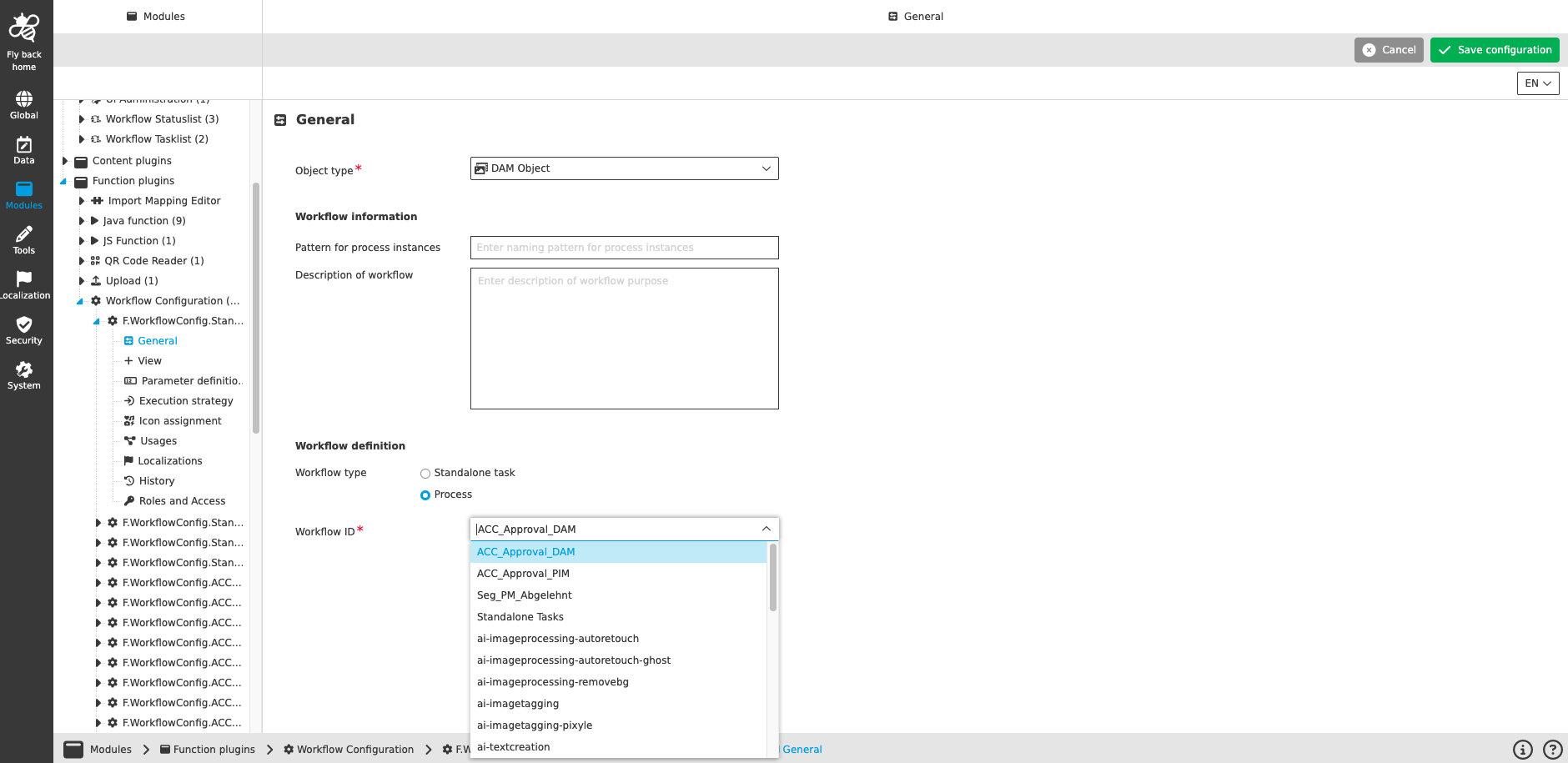Open the Modules section in sidebar
This screenshot has width=1568, height=763.
point(24,195)
